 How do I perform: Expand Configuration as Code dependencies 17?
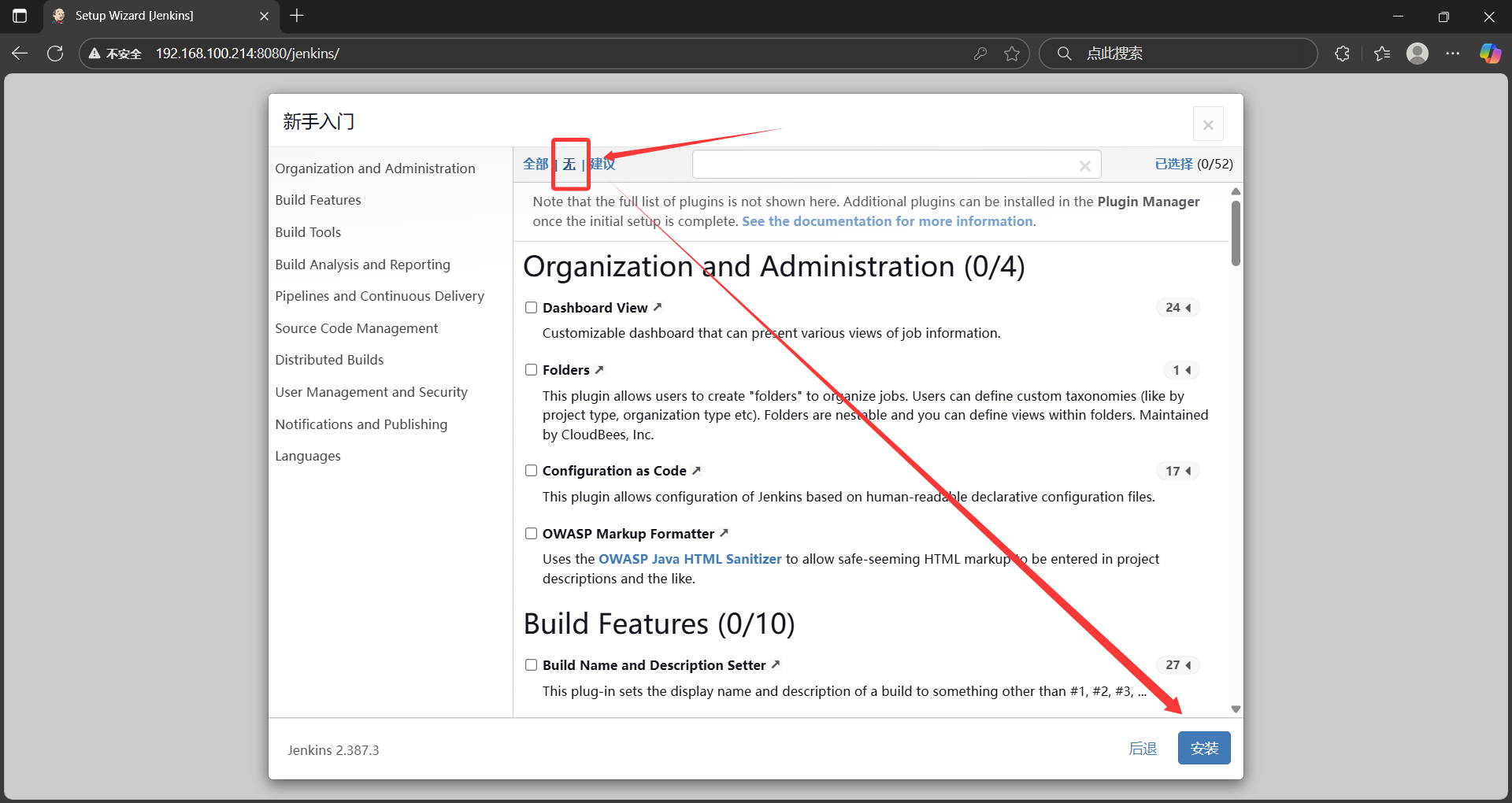1178,471
